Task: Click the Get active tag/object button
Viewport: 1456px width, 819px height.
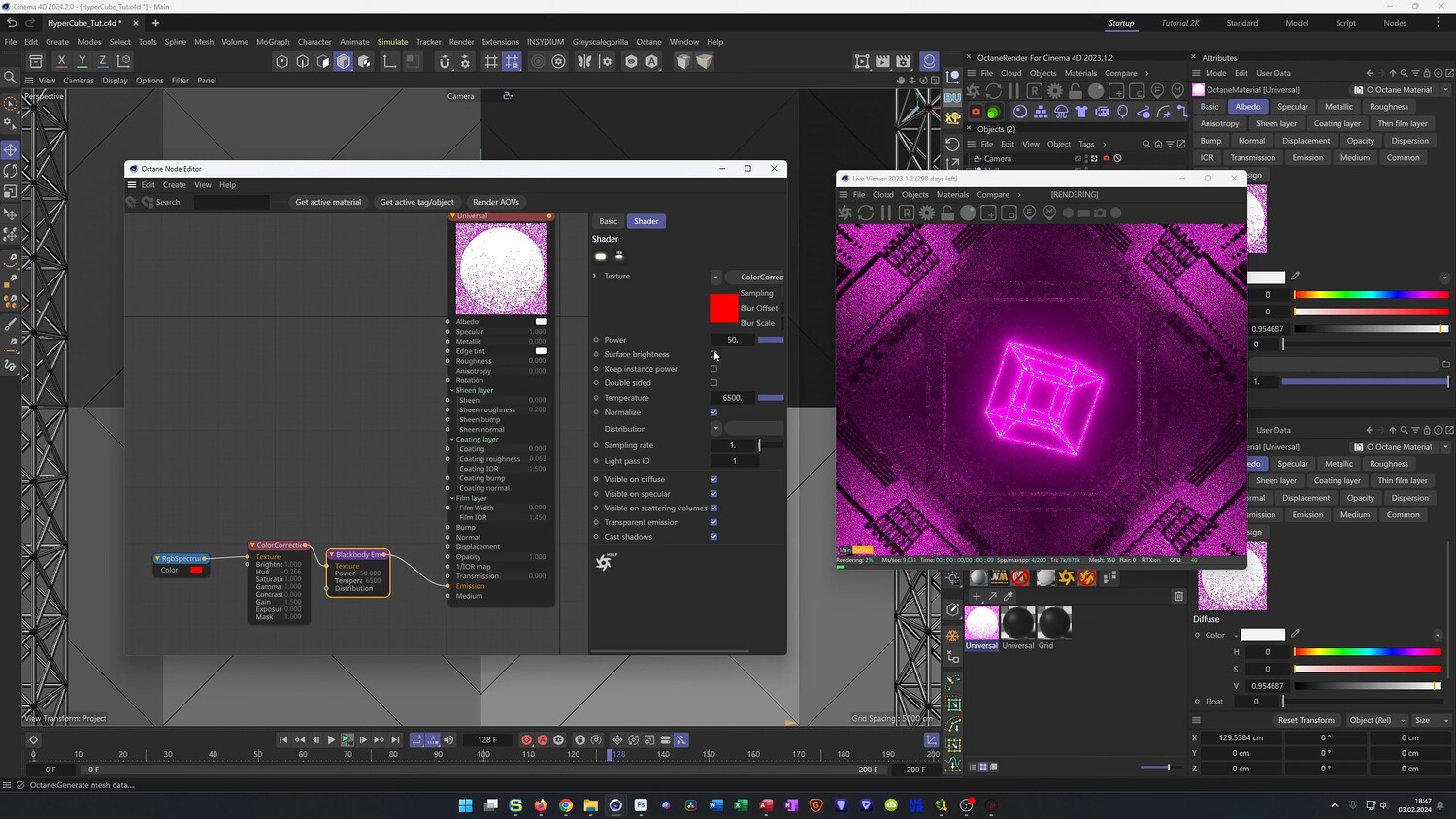Action: (417, 202)
